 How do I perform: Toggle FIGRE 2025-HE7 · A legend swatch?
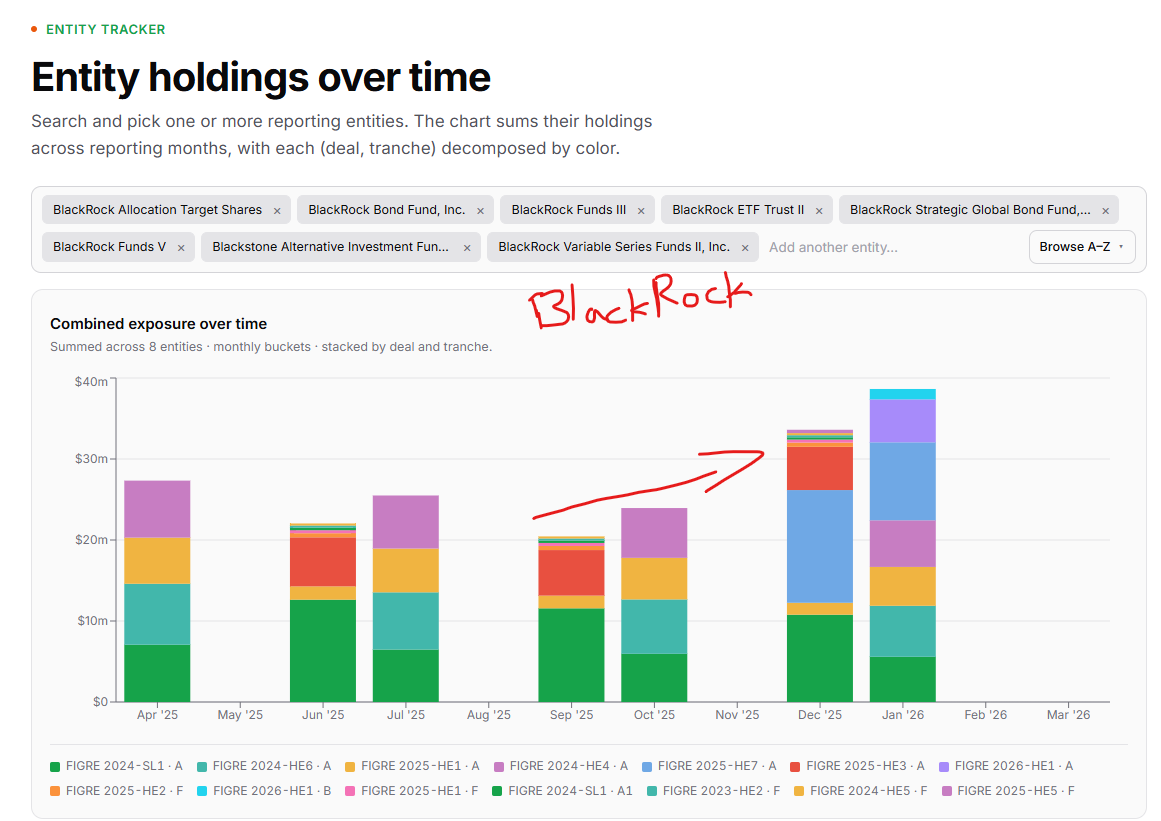pos(647,767)
